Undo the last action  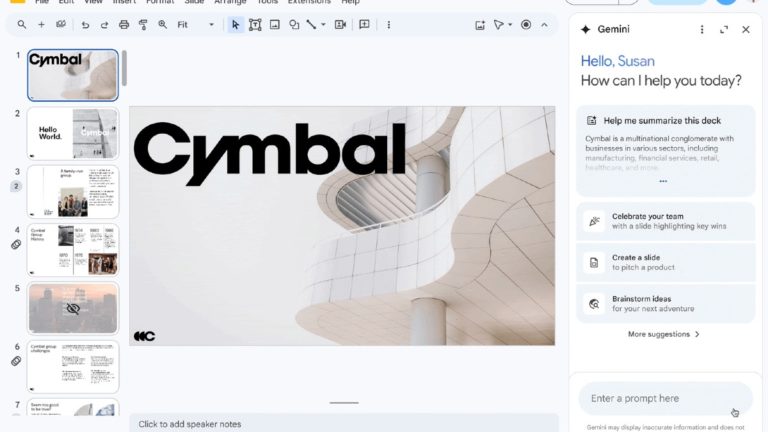85,24
